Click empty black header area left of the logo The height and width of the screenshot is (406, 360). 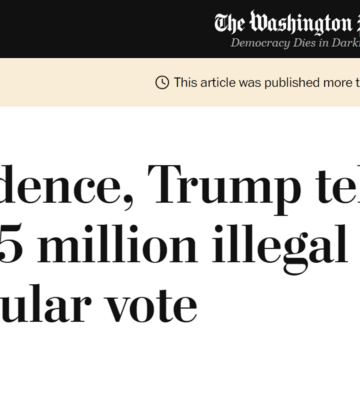100,29
